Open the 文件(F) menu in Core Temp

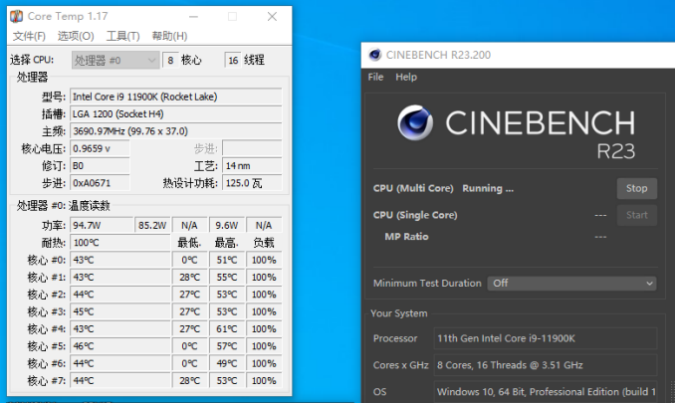[29, 36]
